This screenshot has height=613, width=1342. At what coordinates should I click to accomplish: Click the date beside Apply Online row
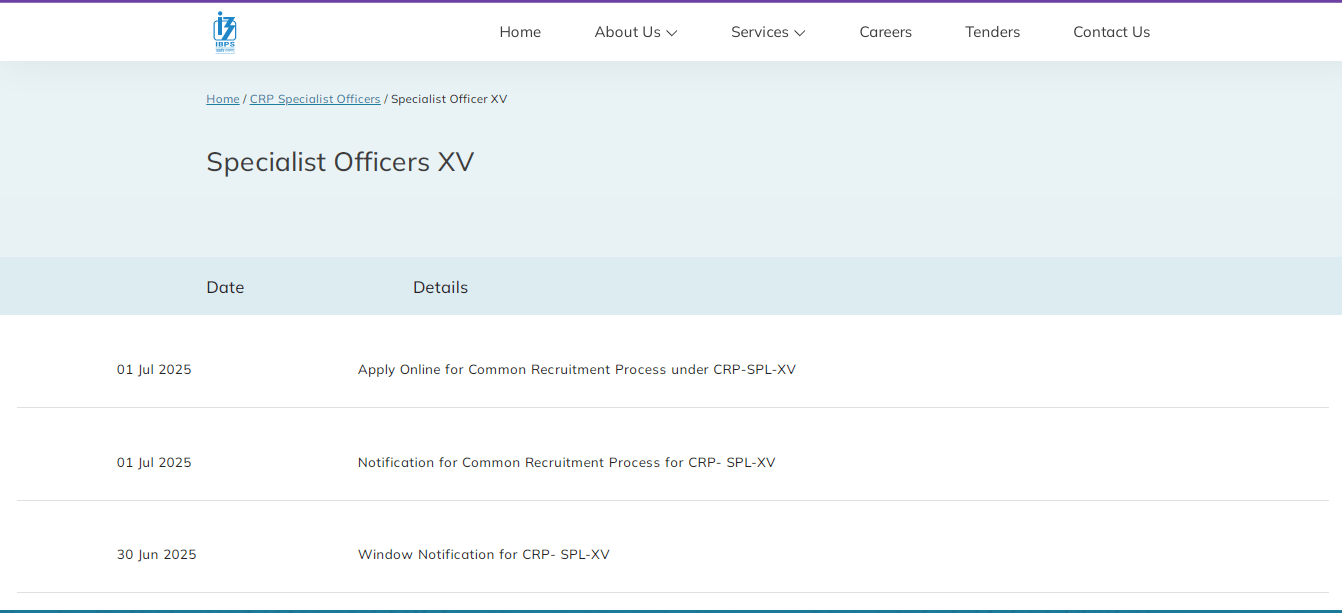click(x=154, y=370)
